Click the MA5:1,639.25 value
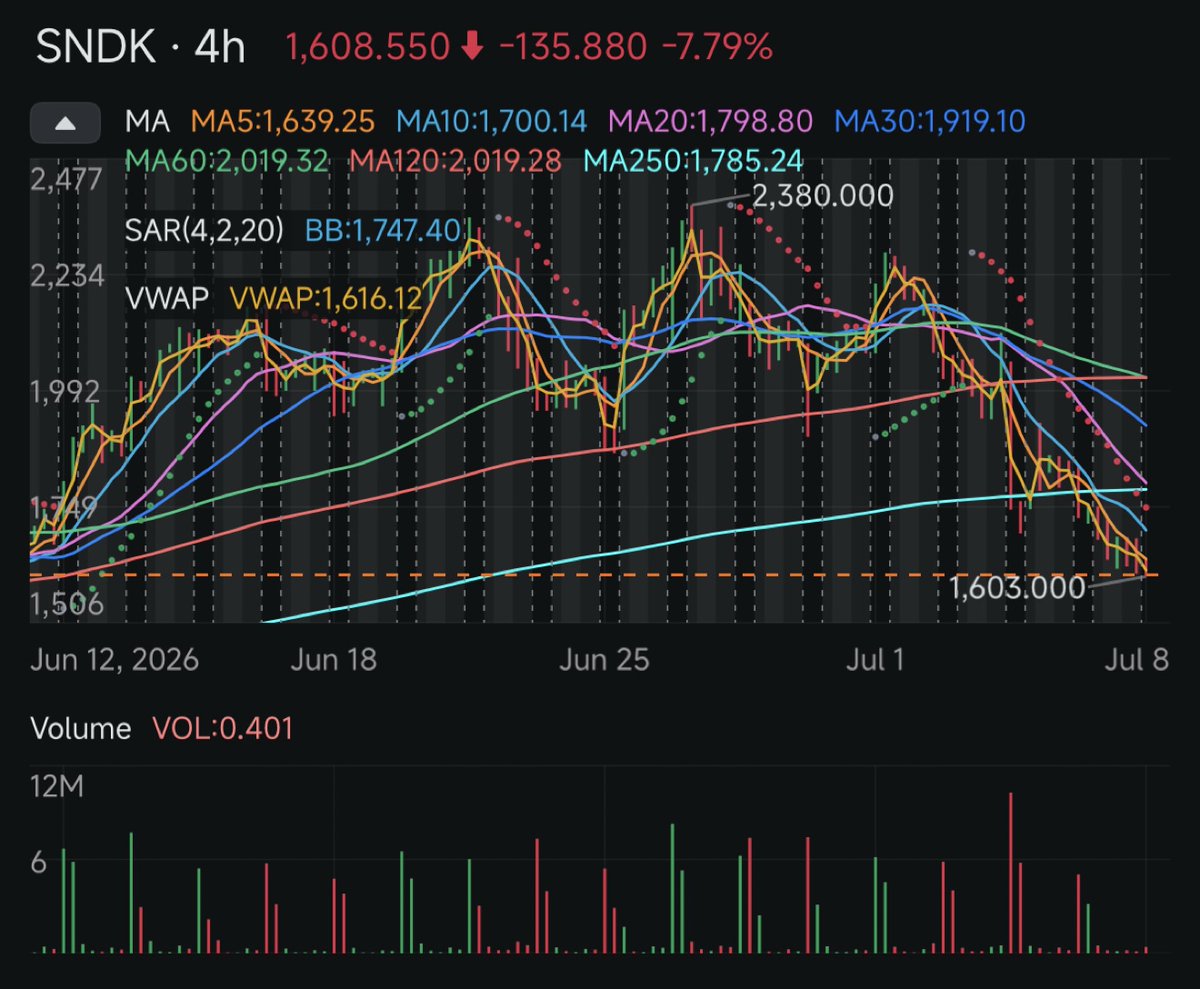Viewport: 1200px width, 989px height. [284, 123]
